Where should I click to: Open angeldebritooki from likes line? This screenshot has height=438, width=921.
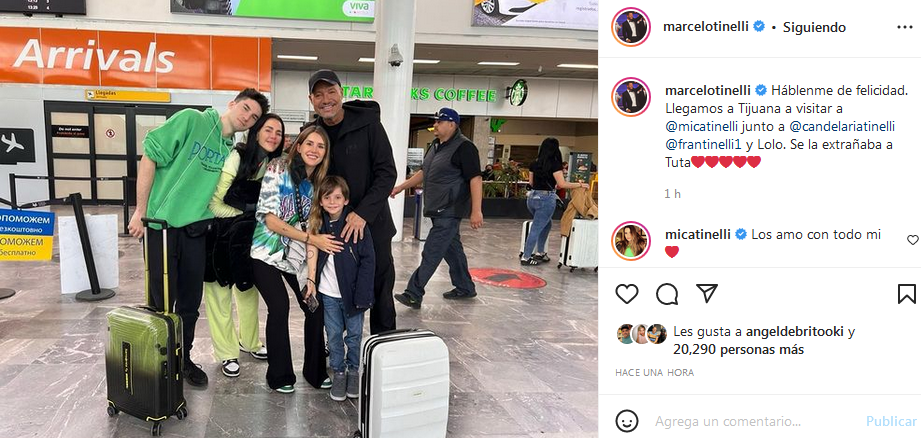click(x=795, y=332)
